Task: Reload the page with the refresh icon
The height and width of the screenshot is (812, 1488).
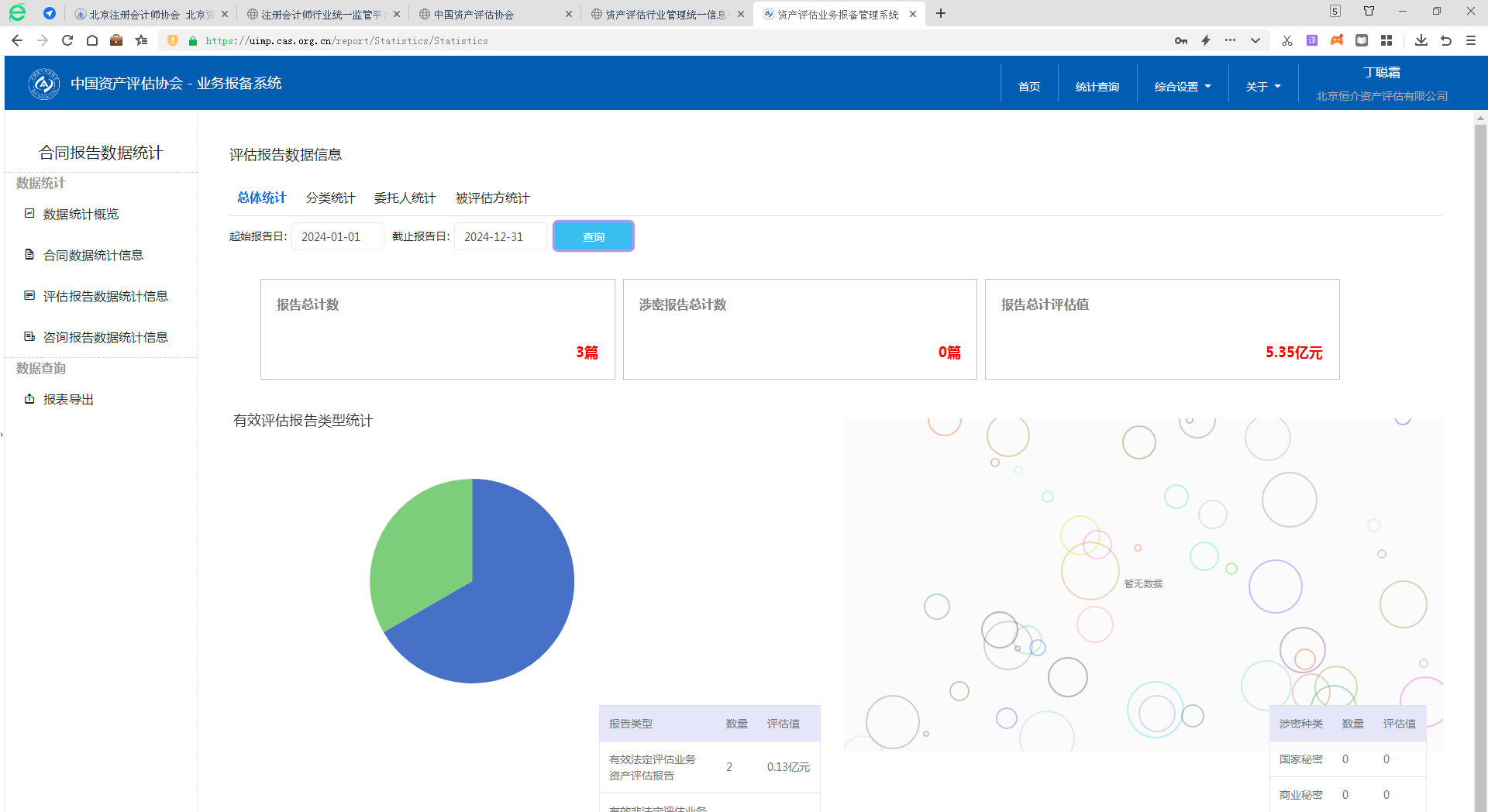Action: (67, 40)
